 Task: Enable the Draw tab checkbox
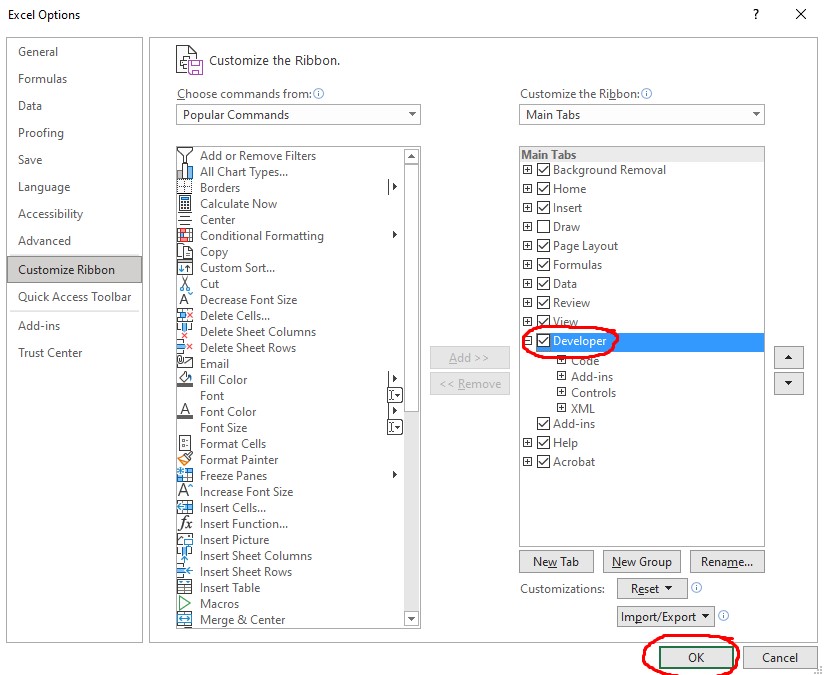pos(543,227)
